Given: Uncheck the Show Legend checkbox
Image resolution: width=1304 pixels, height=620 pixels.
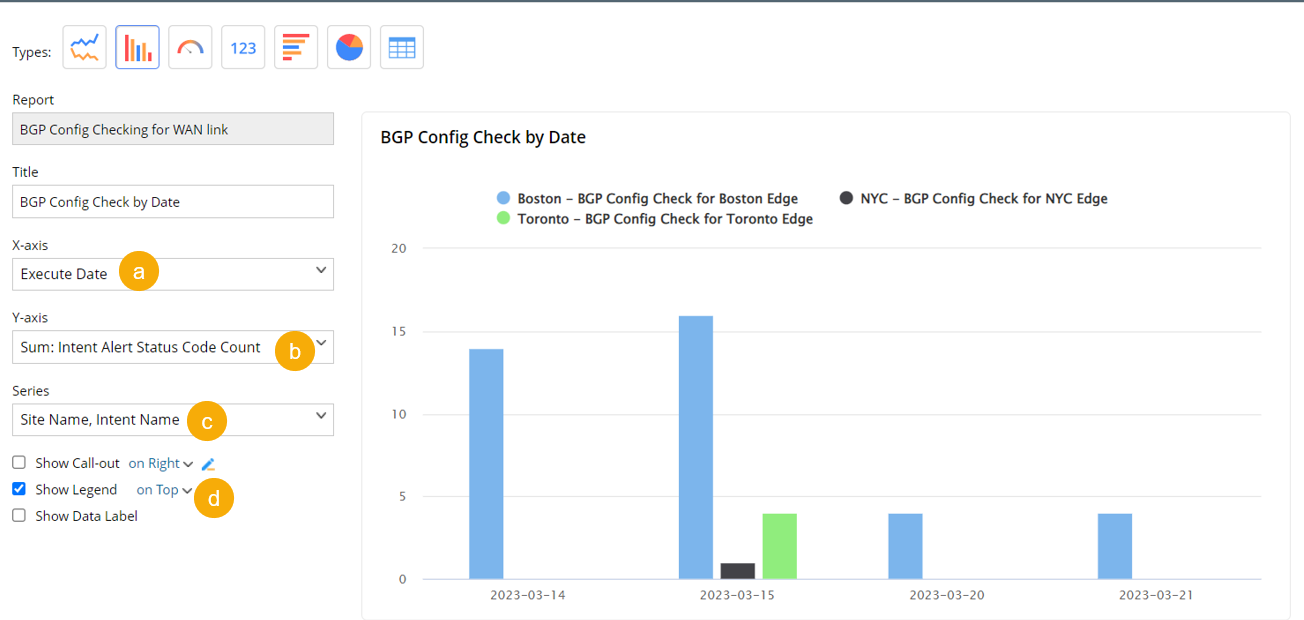Looking at the screenshot, I should 19,490.
